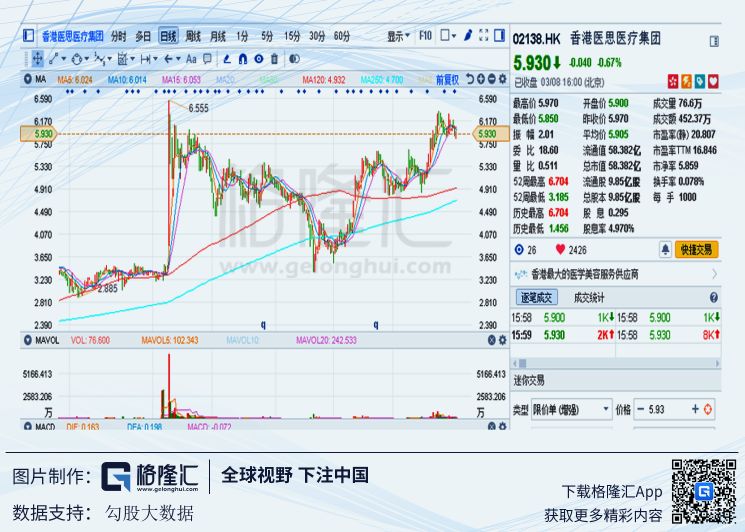745x532 pixels.
Task: Select the crosshair move tool
Action: [38, 59]
